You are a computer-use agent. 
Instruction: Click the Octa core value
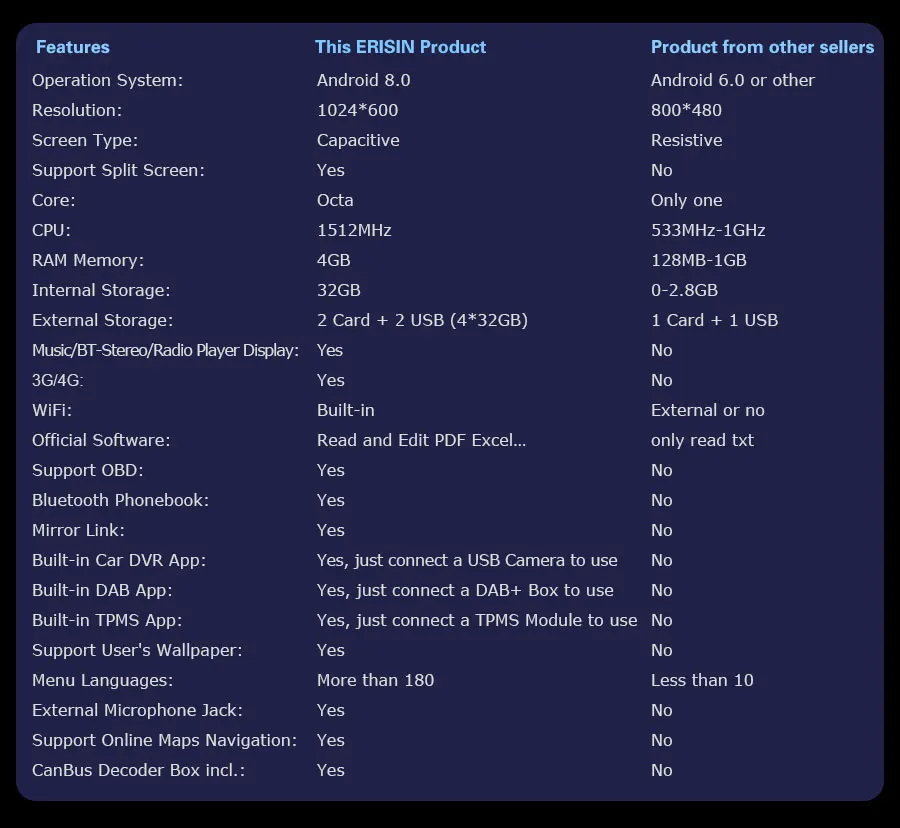click(335, 200)
